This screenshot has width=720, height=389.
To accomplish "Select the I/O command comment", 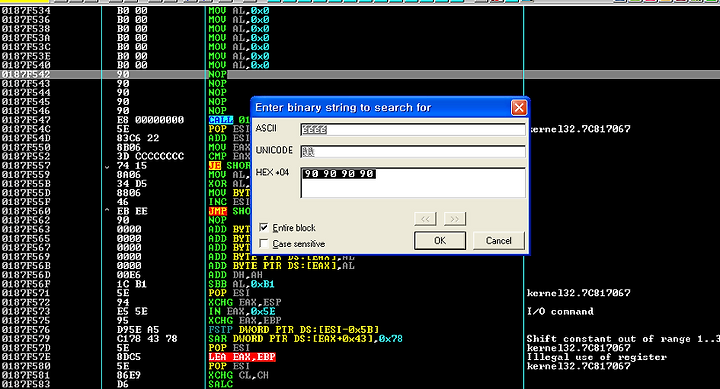I will point(560,311).
